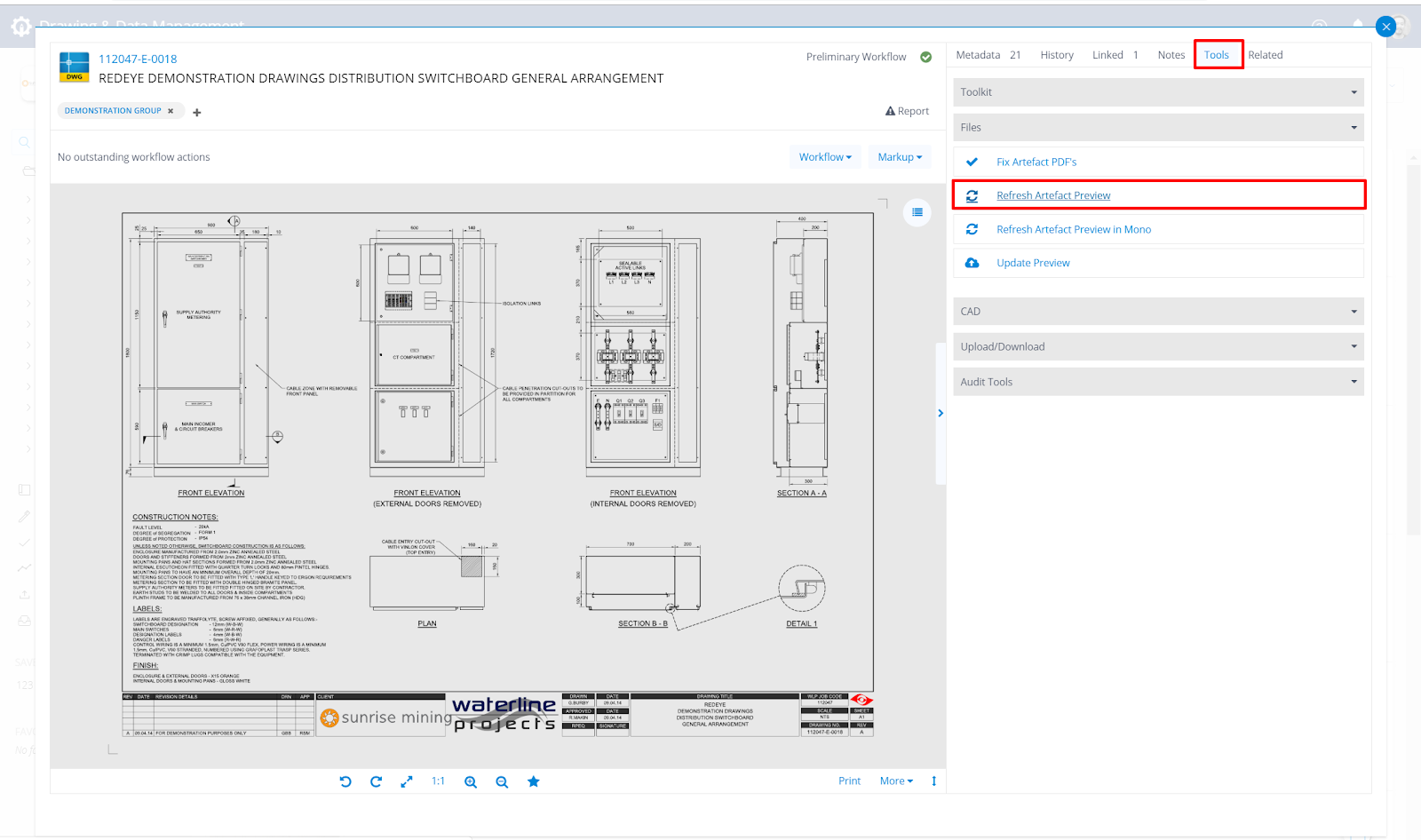This screenshot has width=1421, height=840.
Task: Collapse the side panel with blue arrow
Action: click(941, 413)
